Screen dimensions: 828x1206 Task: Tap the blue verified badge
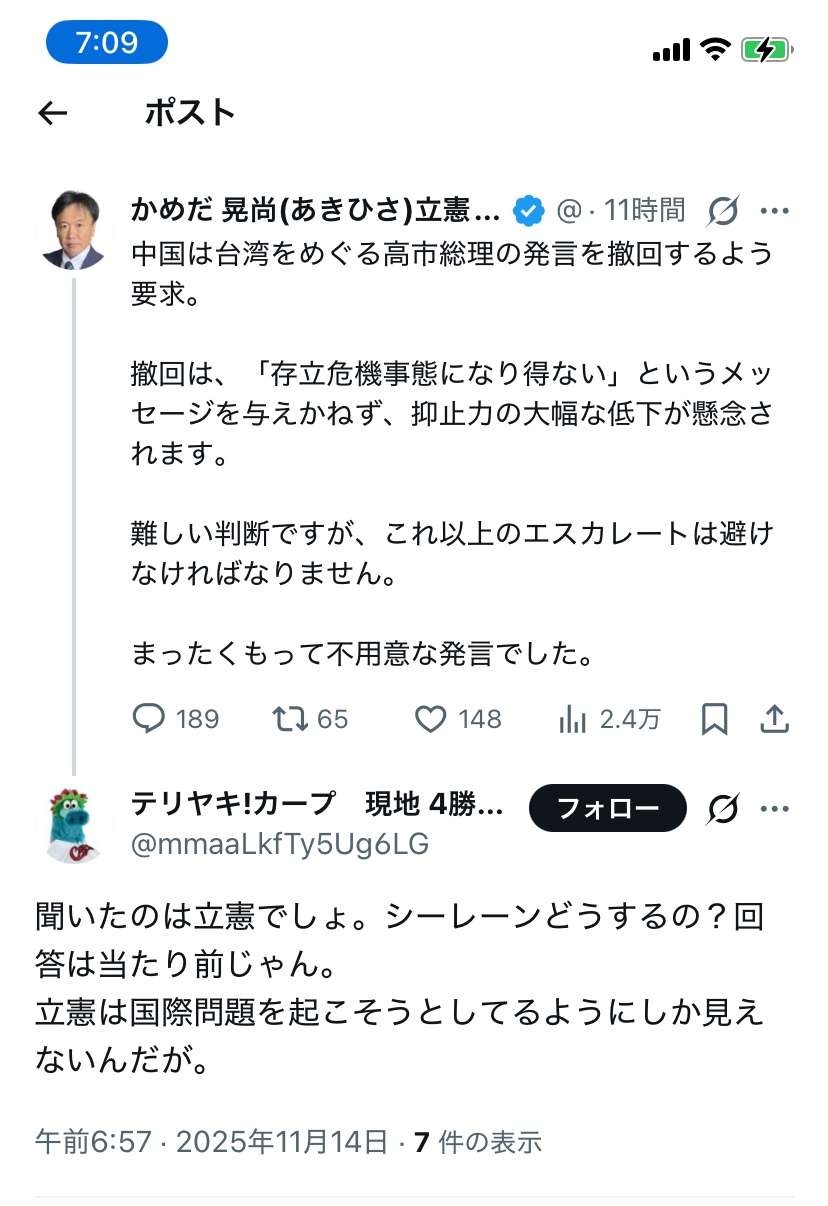(528, 211)
